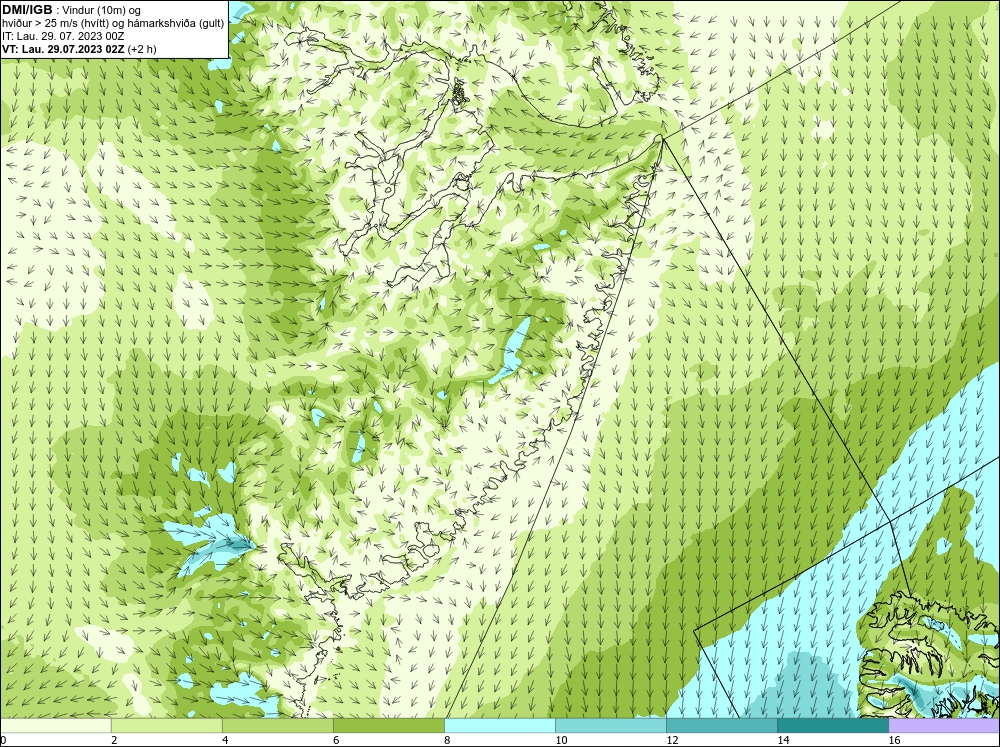Click the legend label "0"
The image size is (1000, 747).
point(4,740)
